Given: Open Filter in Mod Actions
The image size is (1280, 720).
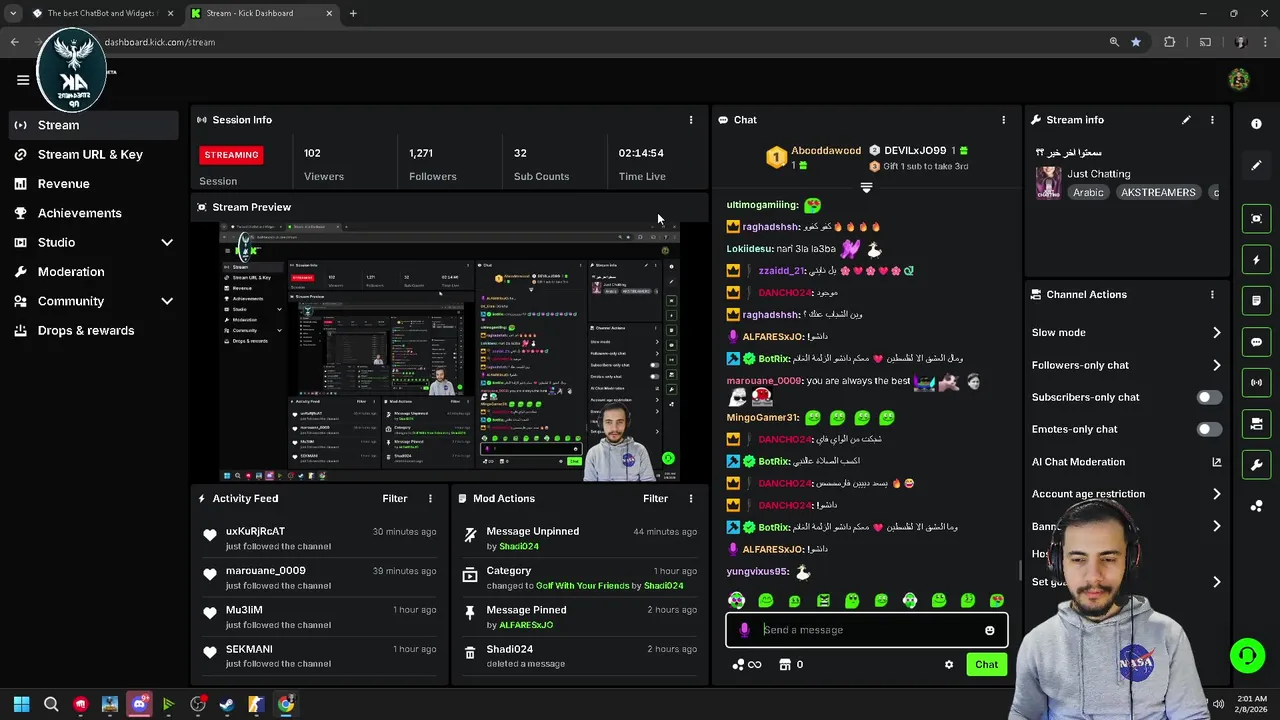Looking at the screenshot, I should [655, 498].
